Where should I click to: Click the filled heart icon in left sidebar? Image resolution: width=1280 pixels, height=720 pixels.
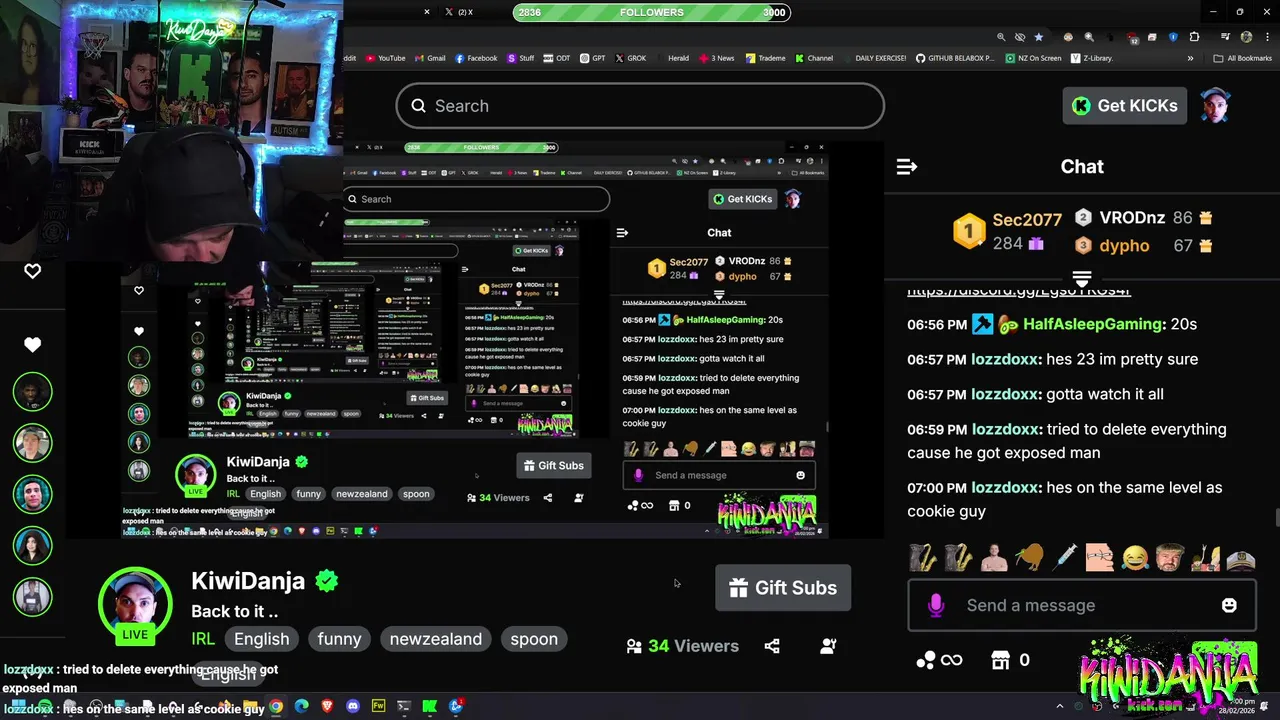(33, 344)
